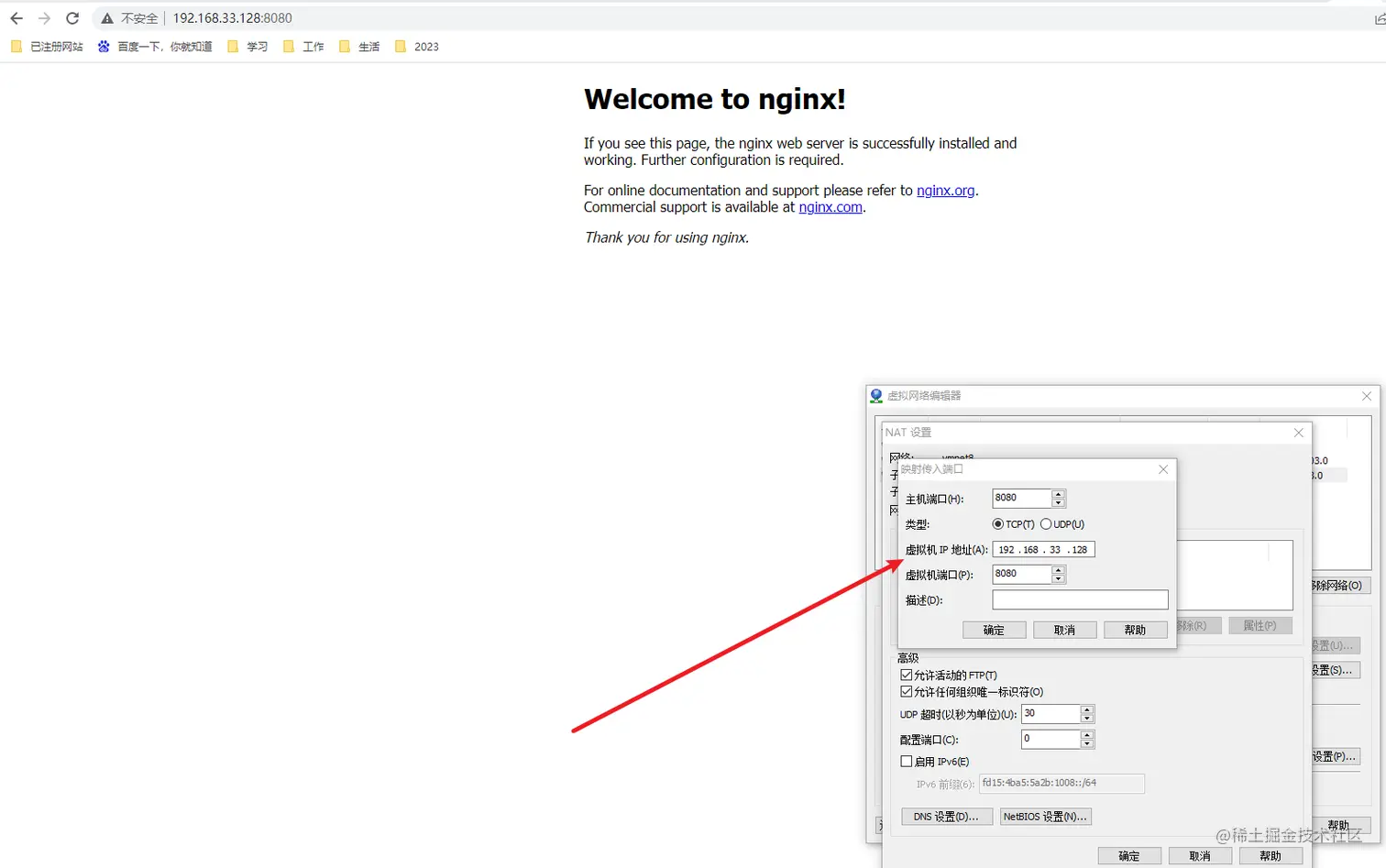The width and height of the screenshot is (1386, 868).
Task: Decrease UDP 超时 with down arrow
Action: 1087,719
